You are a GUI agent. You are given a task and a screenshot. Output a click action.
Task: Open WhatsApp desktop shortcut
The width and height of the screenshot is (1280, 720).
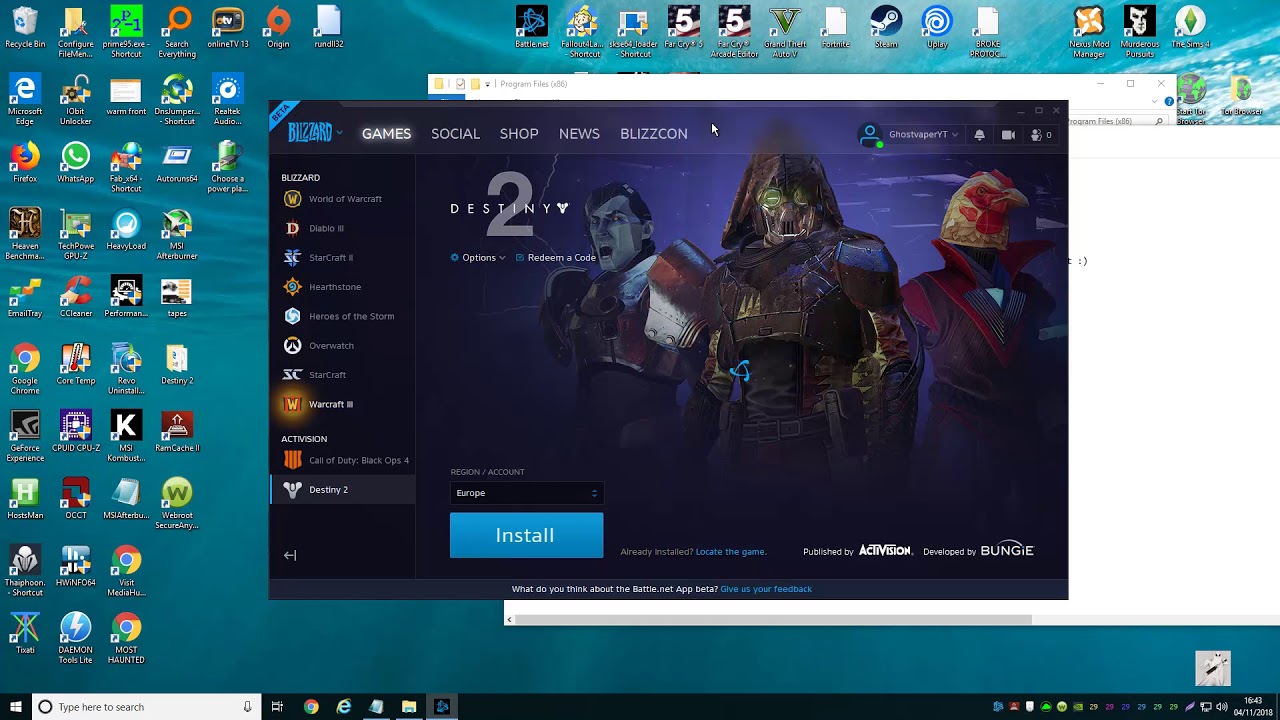(x=76, y=162)
